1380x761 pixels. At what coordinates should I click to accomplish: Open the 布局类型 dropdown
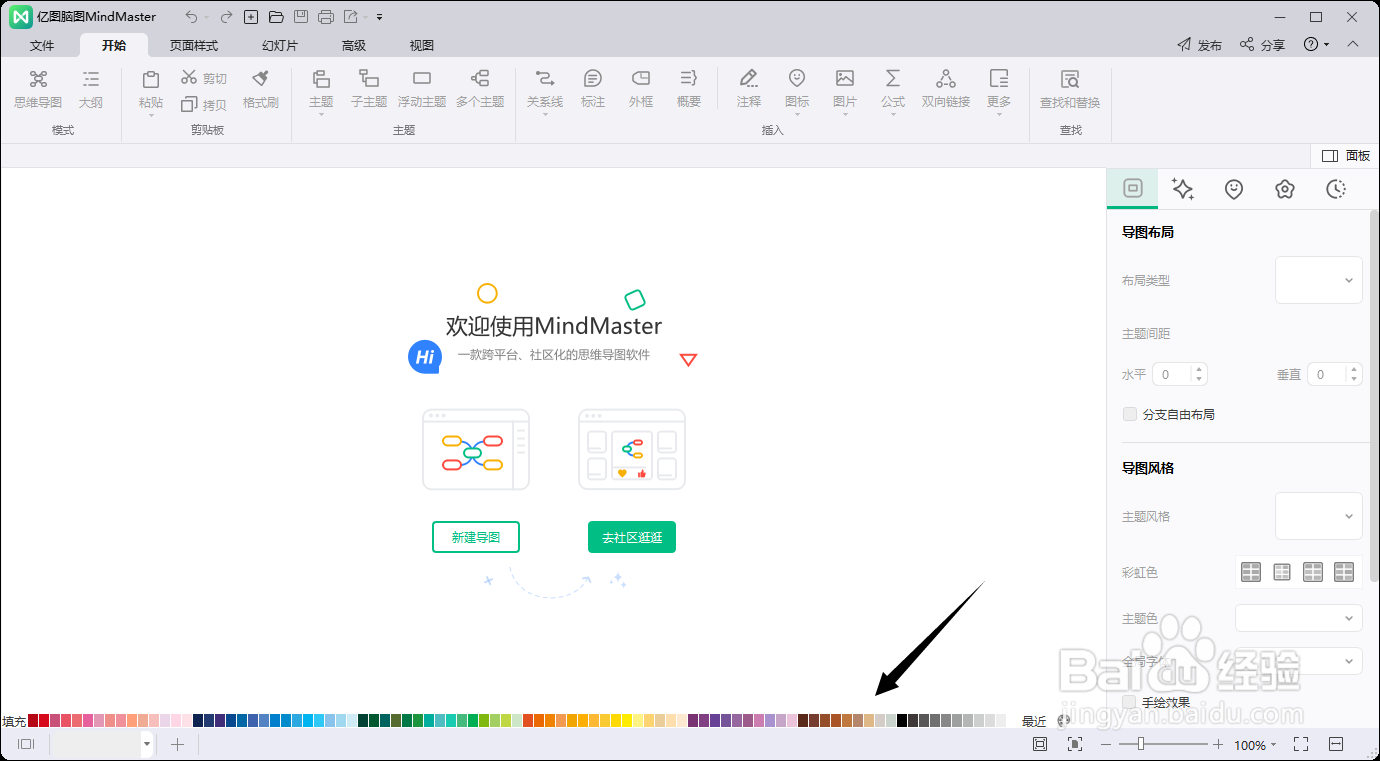[1319, 280]
